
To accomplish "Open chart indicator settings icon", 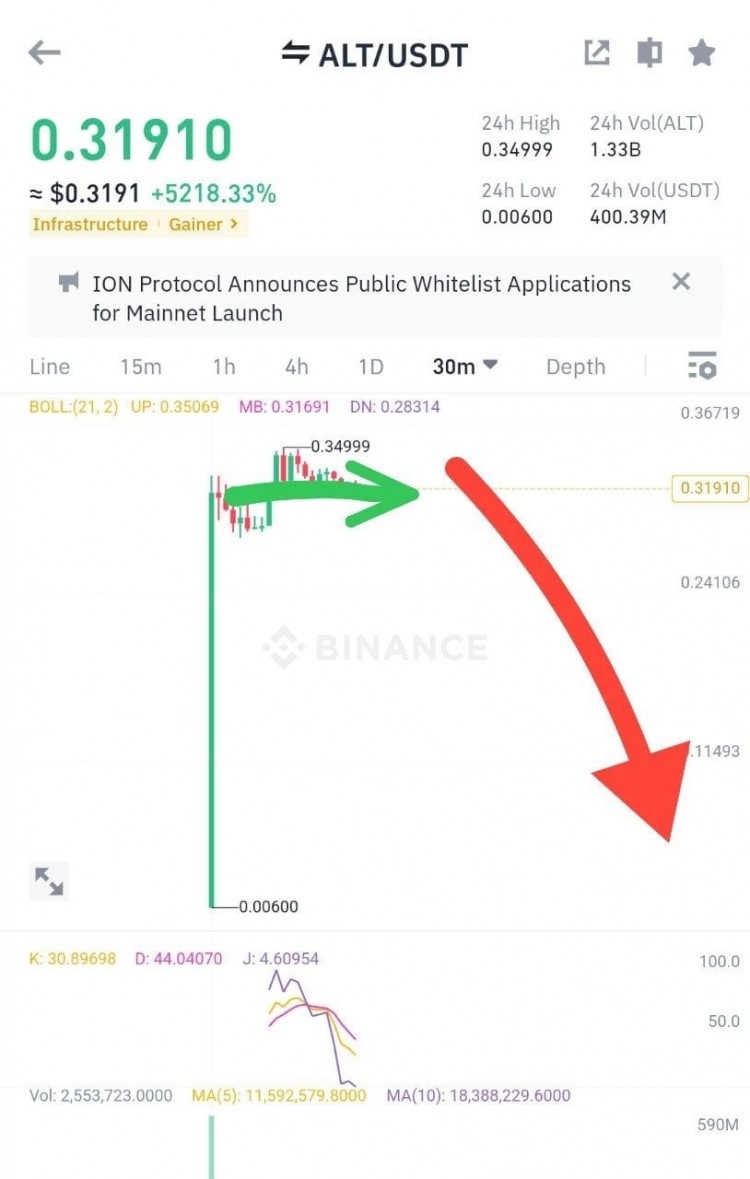I will 702,366.
